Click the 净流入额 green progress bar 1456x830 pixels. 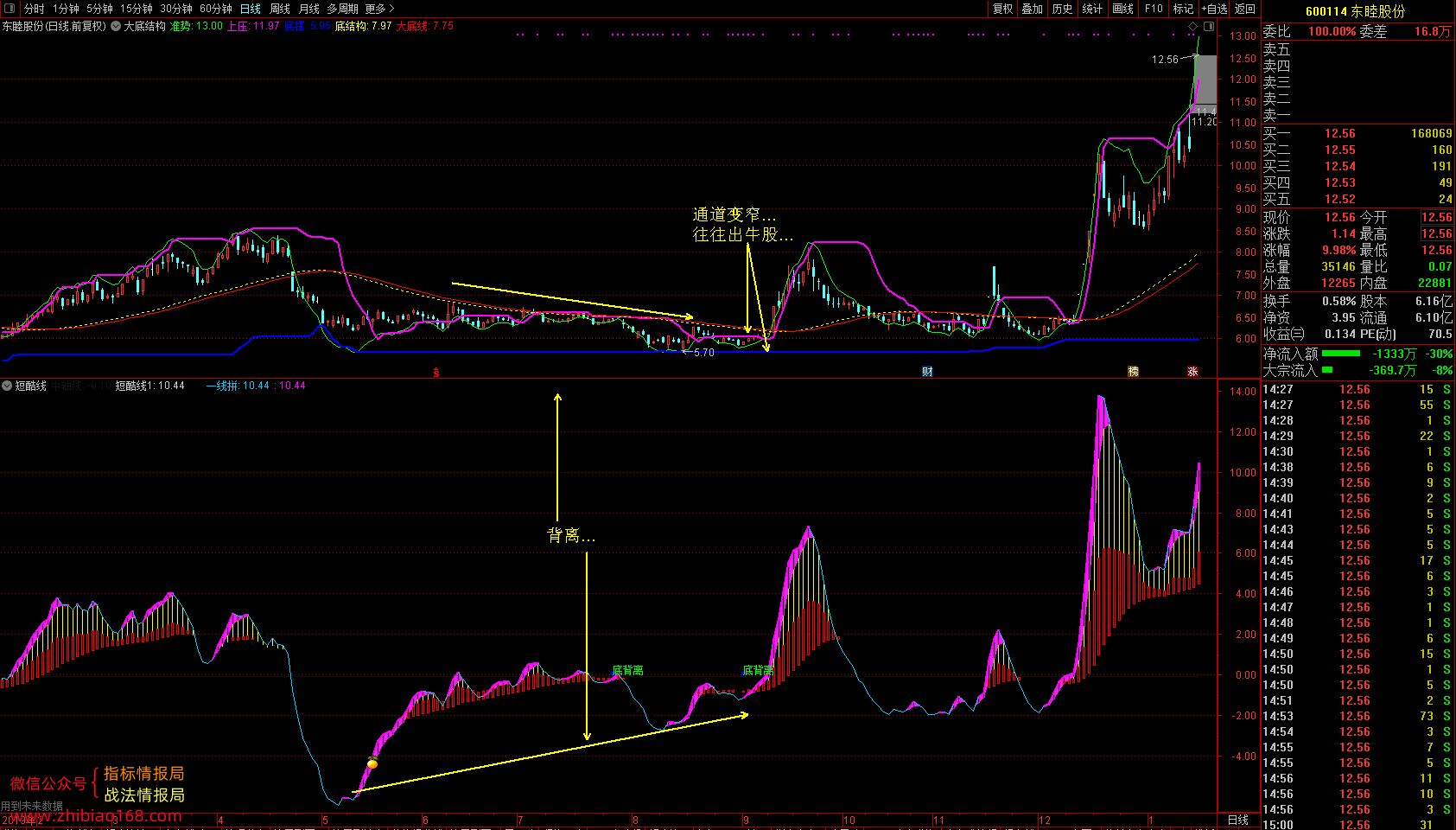pyautogui.click(x=1341, y=353)
